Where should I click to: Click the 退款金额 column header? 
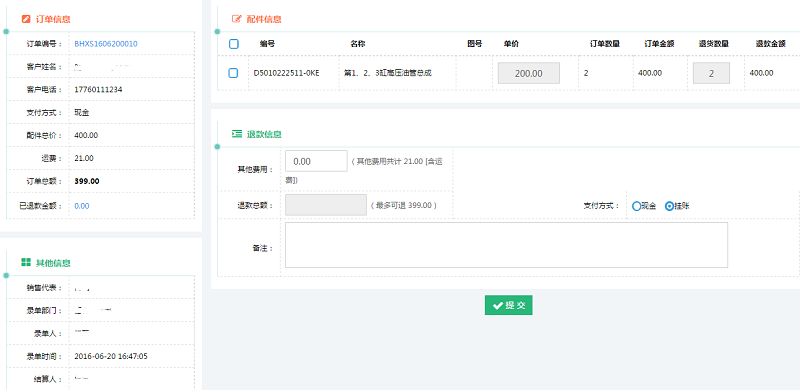click(770, 44)
